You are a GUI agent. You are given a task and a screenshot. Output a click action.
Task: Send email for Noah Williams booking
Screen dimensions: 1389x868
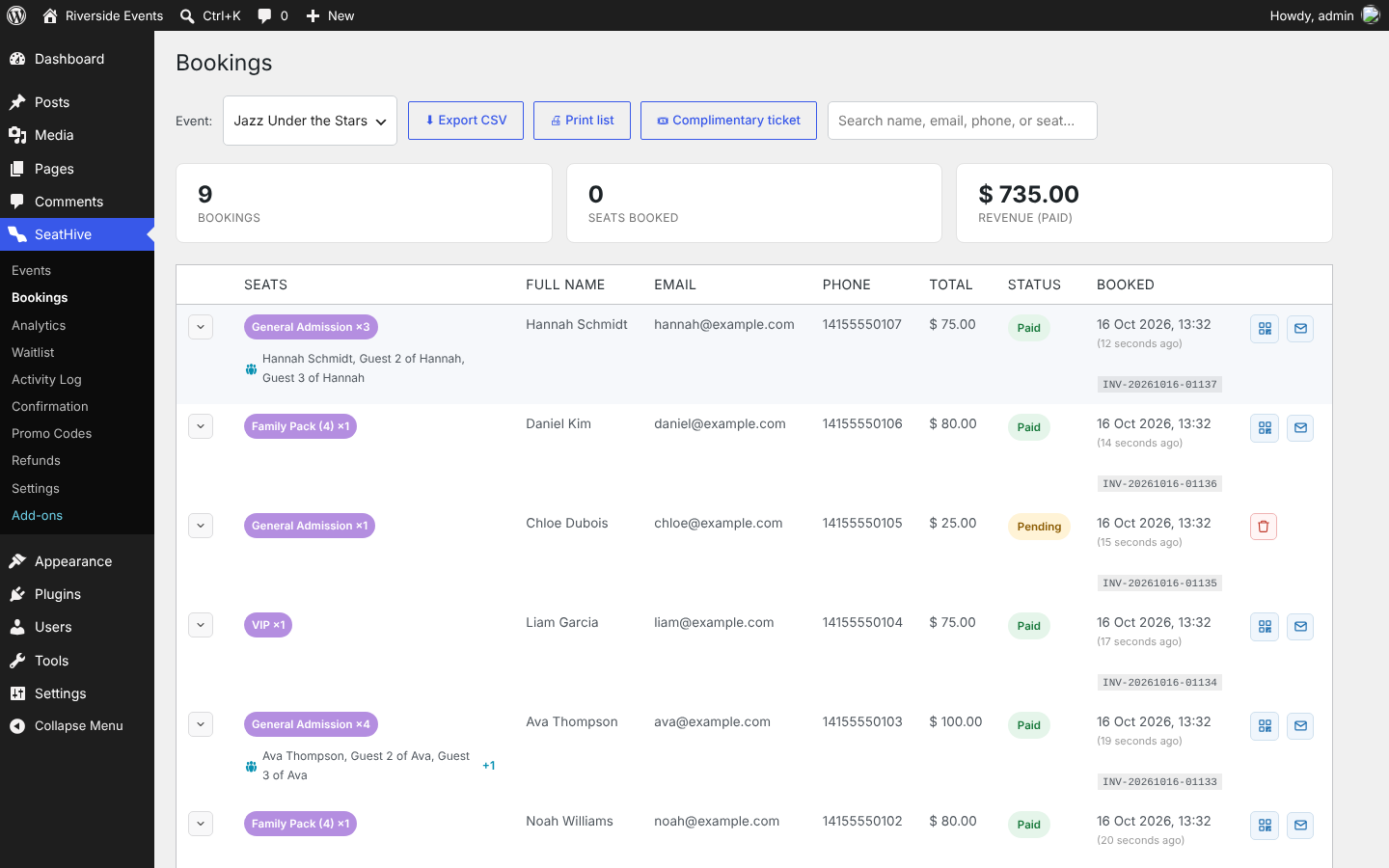pos(1300,826)
